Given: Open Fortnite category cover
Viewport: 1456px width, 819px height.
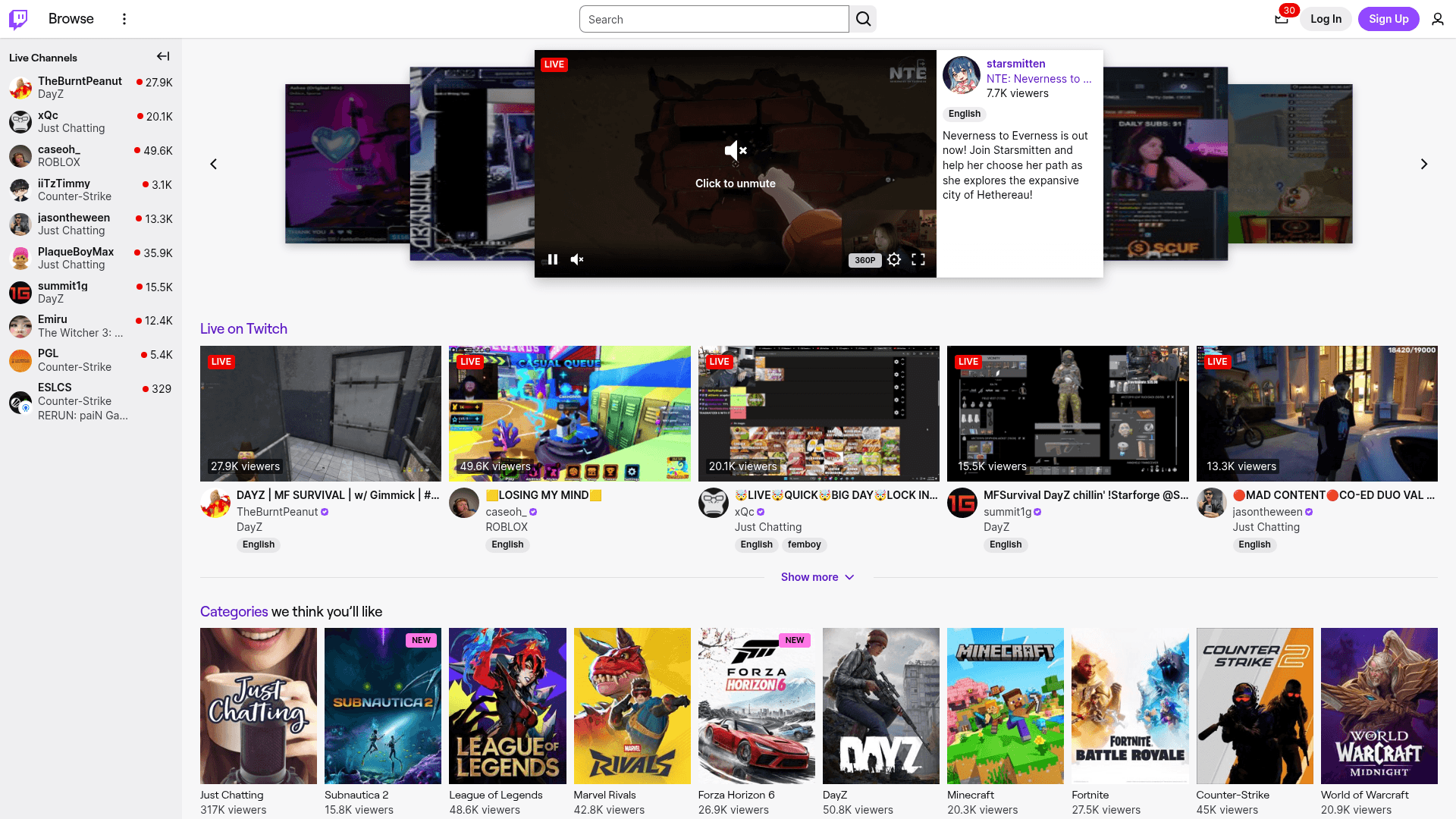Looking at the screenshot, I should click(x=1130, y=706).
